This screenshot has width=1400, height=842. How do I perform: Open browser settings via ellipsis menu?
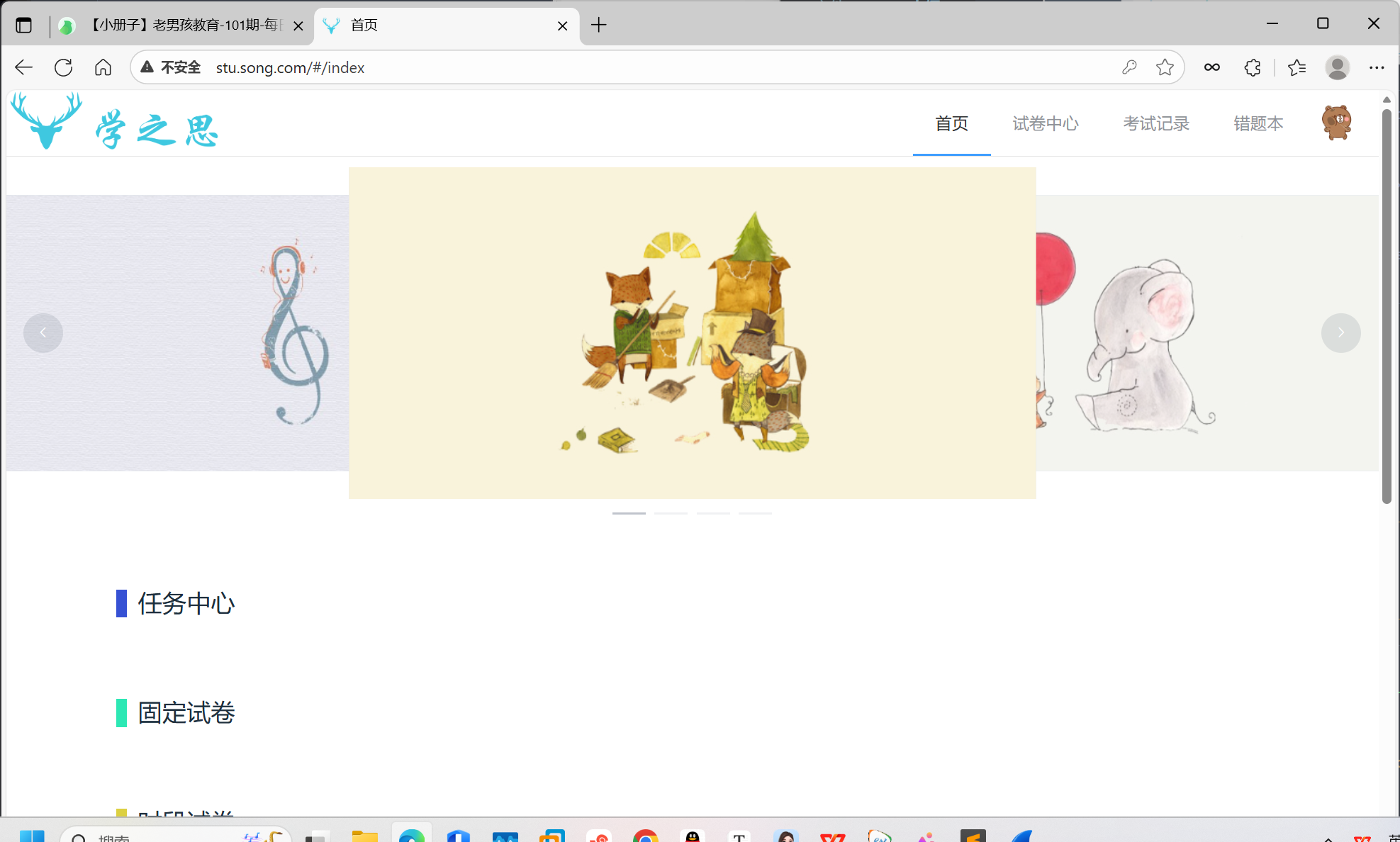click(x=1377, y=67)
